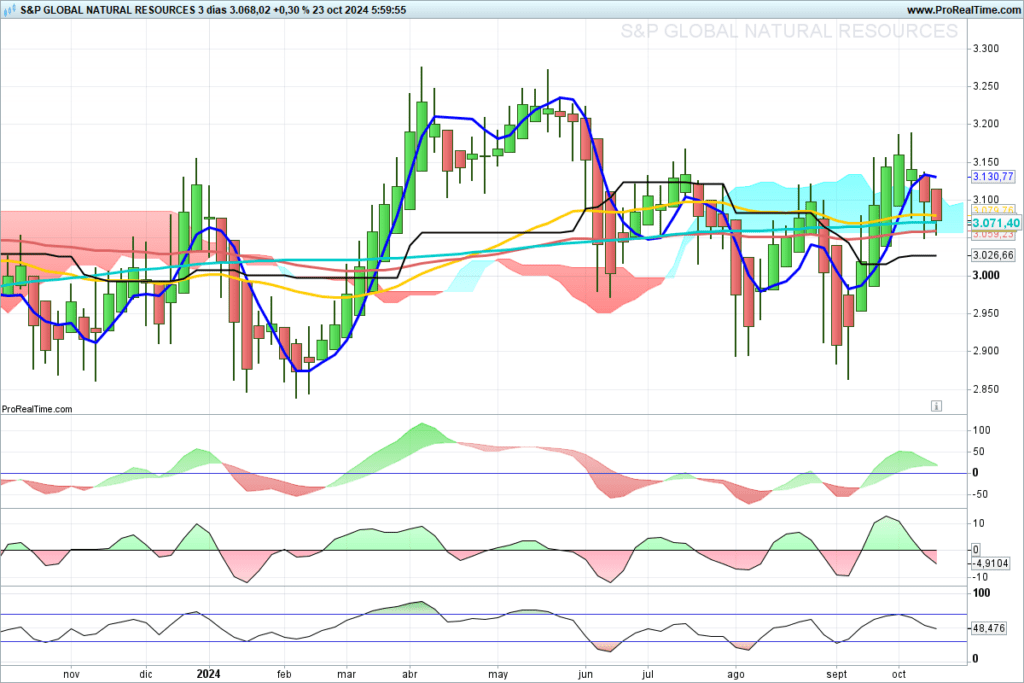Click the 'may' month on time axis

click(x=498, y=674)
